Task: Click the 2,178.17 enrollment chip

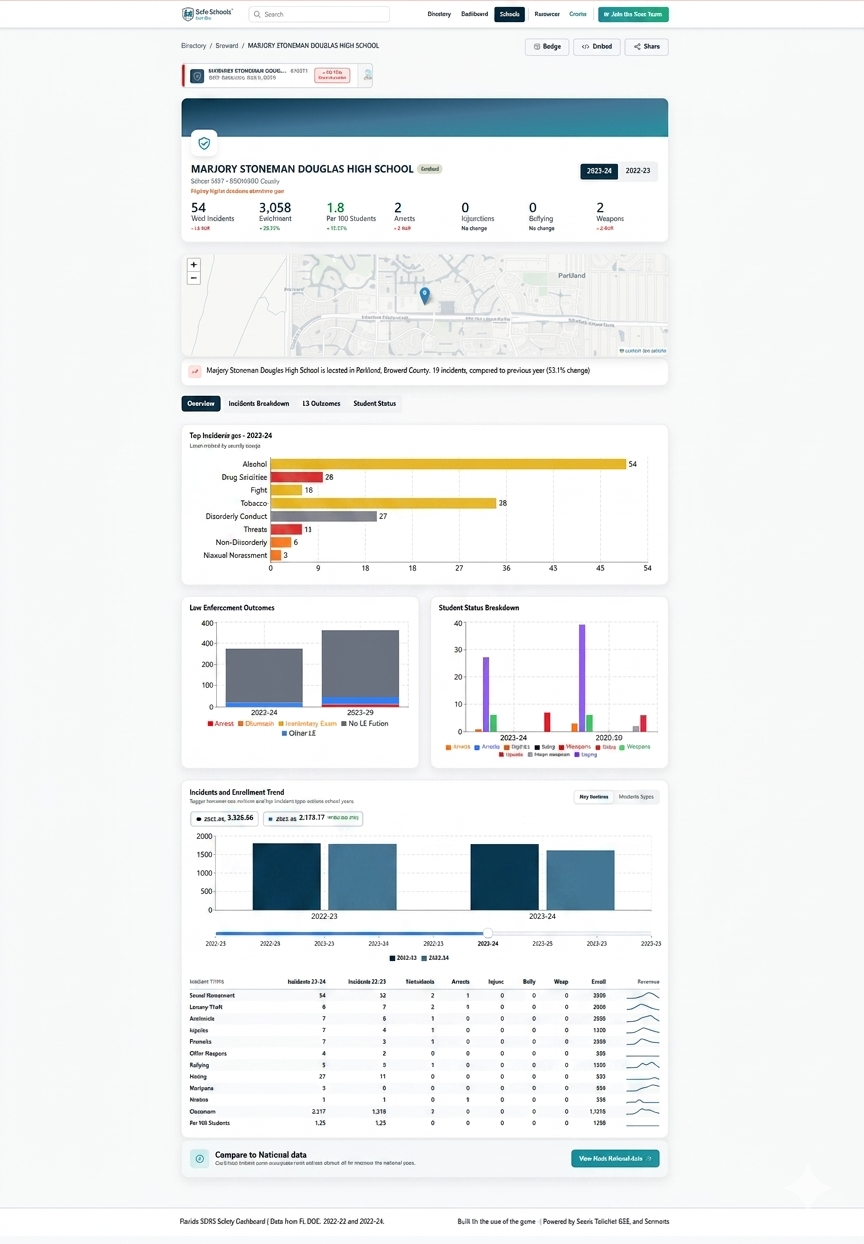Action: [x=313, y=818]
